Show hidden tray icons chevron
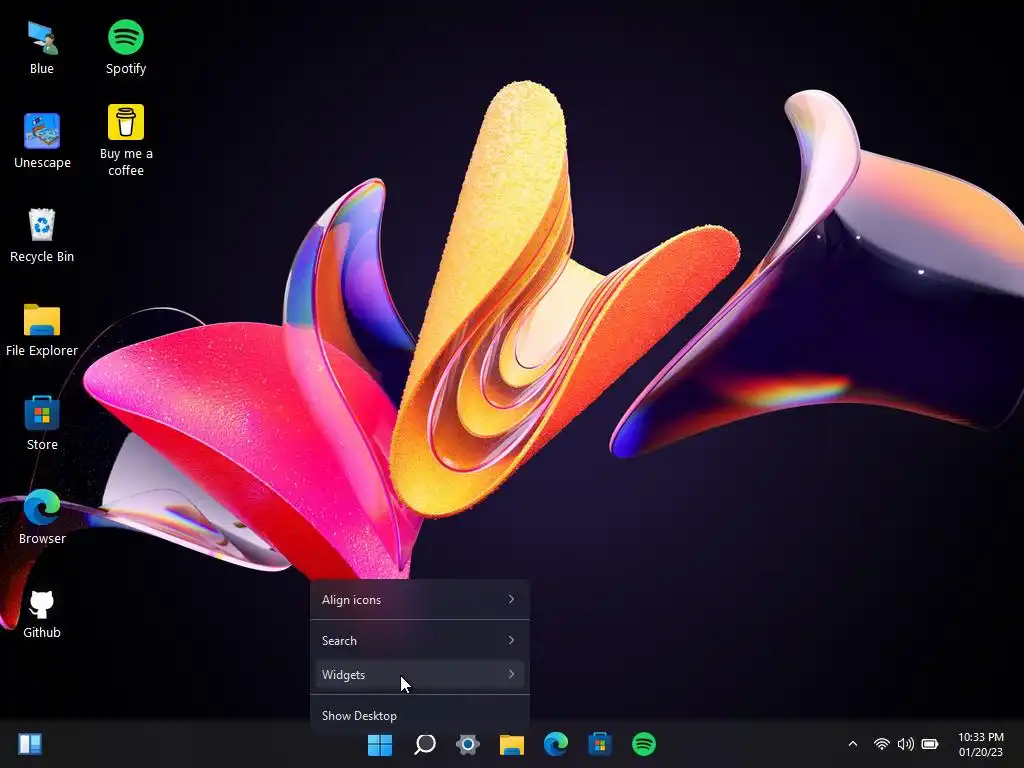Screen dimensions: 1024x768 point(852,744)
